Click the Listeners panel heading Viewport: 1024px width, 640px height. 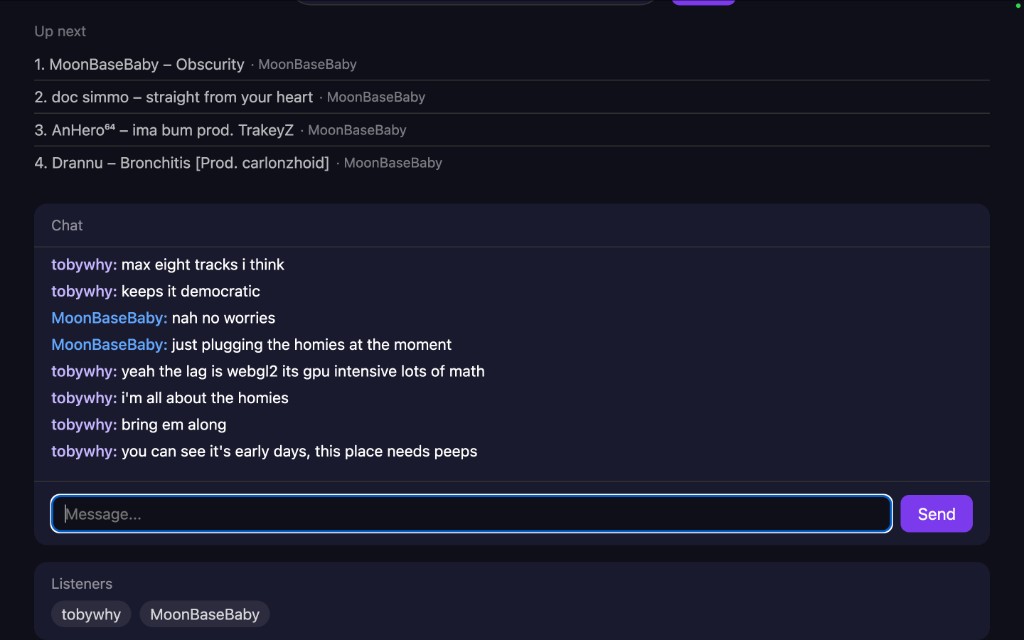point(82,583)
